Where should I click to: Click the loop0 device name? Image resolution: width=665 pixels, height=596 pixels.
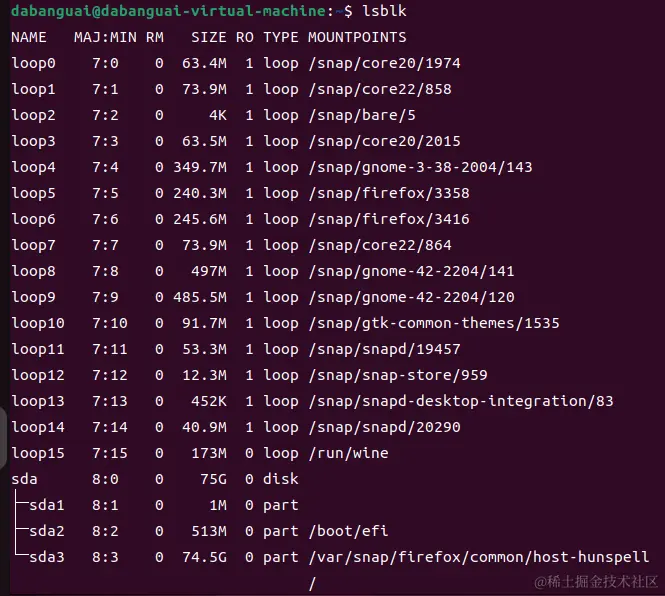point(34,63)
